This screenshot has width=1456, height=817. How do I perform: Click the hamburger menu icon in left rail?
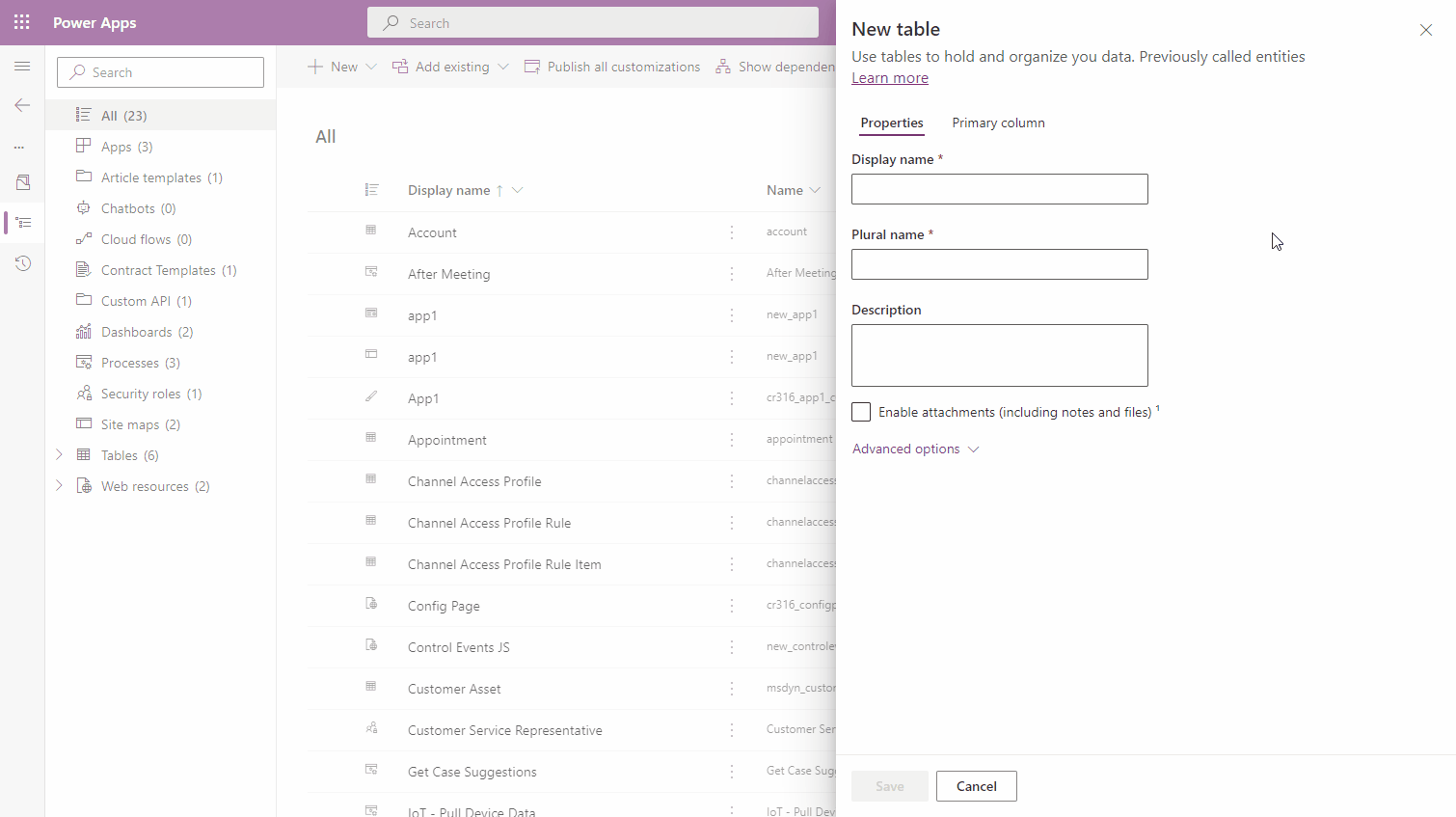click(22, 67)
